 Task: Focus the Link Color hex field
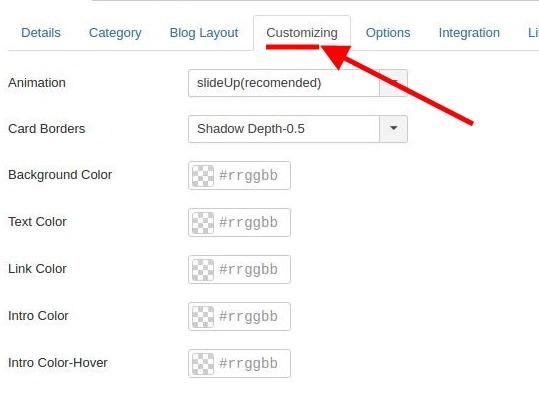pos(253,270)
